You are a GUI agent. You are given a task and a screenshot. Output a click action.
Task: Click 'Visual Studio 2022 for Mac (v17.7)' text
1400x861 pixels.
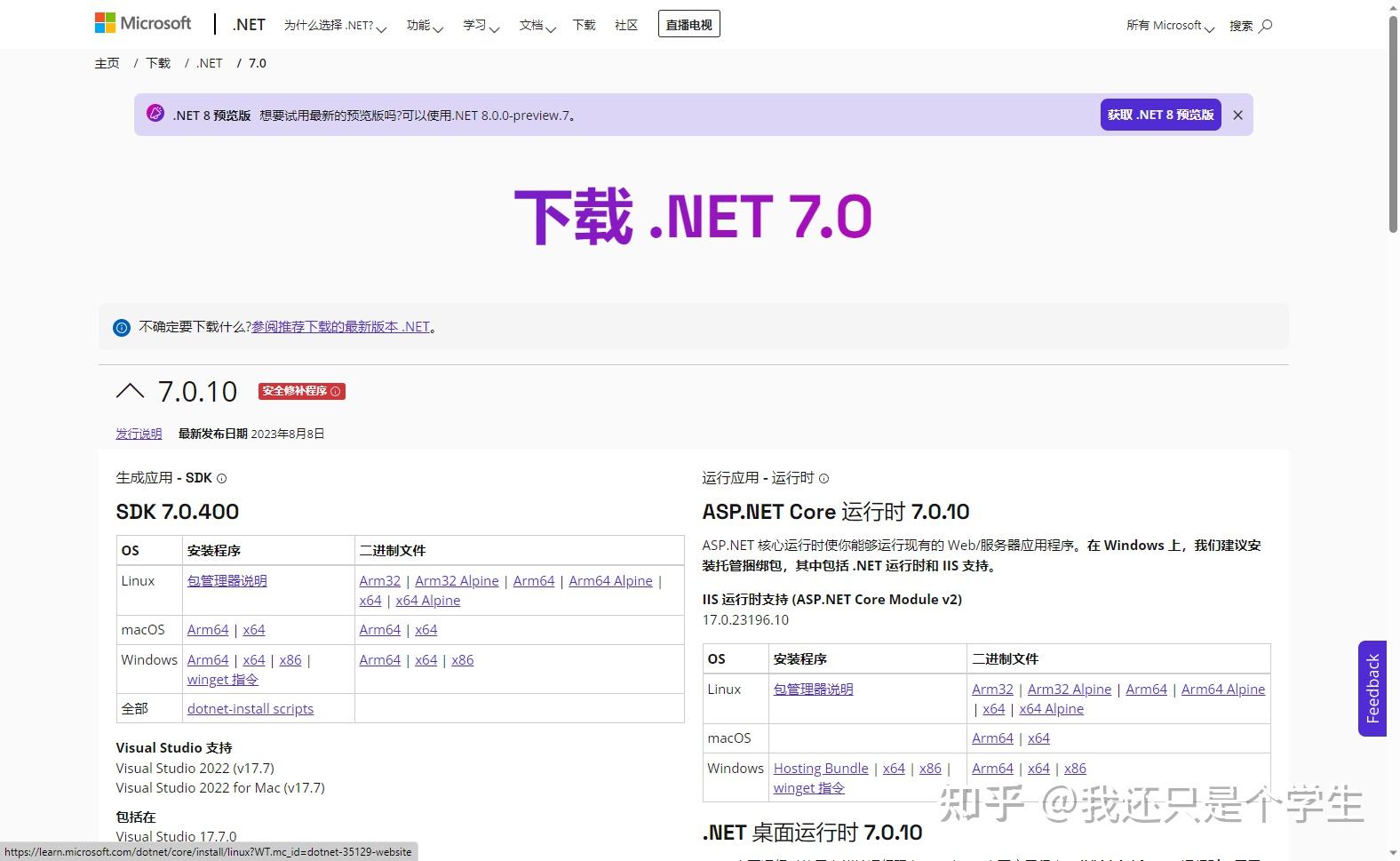click(220, 788)
